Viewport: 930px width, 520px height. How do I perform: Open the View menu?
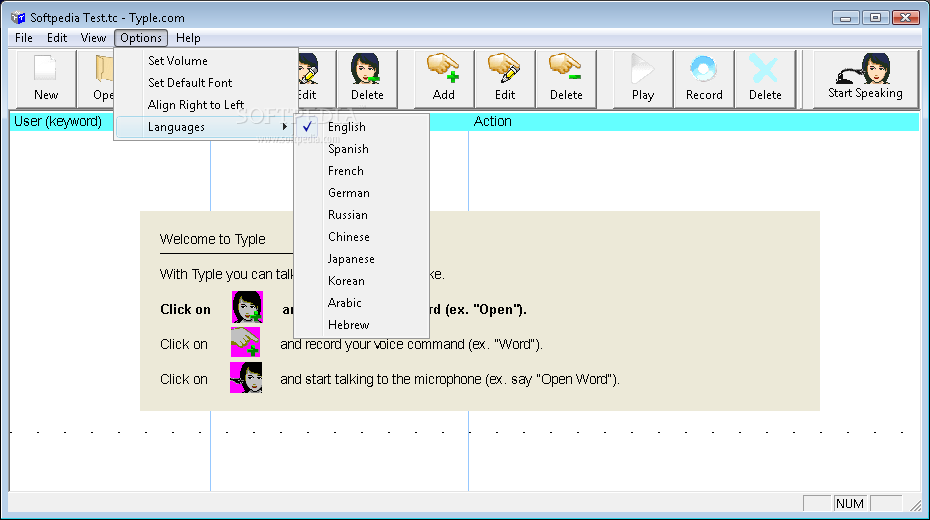pyautogui.click(x=93, y=38)
